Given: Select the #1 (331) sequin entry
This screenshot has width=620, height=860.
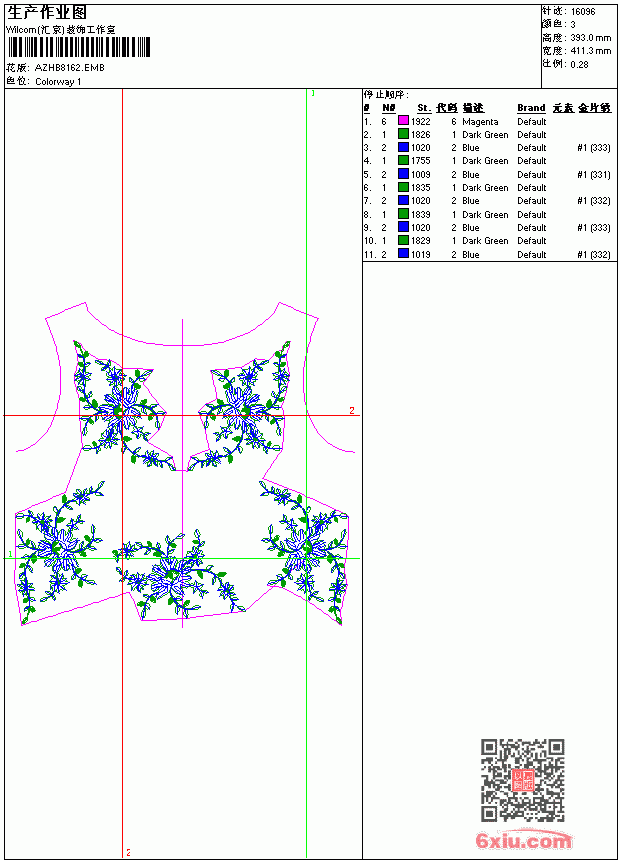Looking at the screenshot, I should [594, 174].
